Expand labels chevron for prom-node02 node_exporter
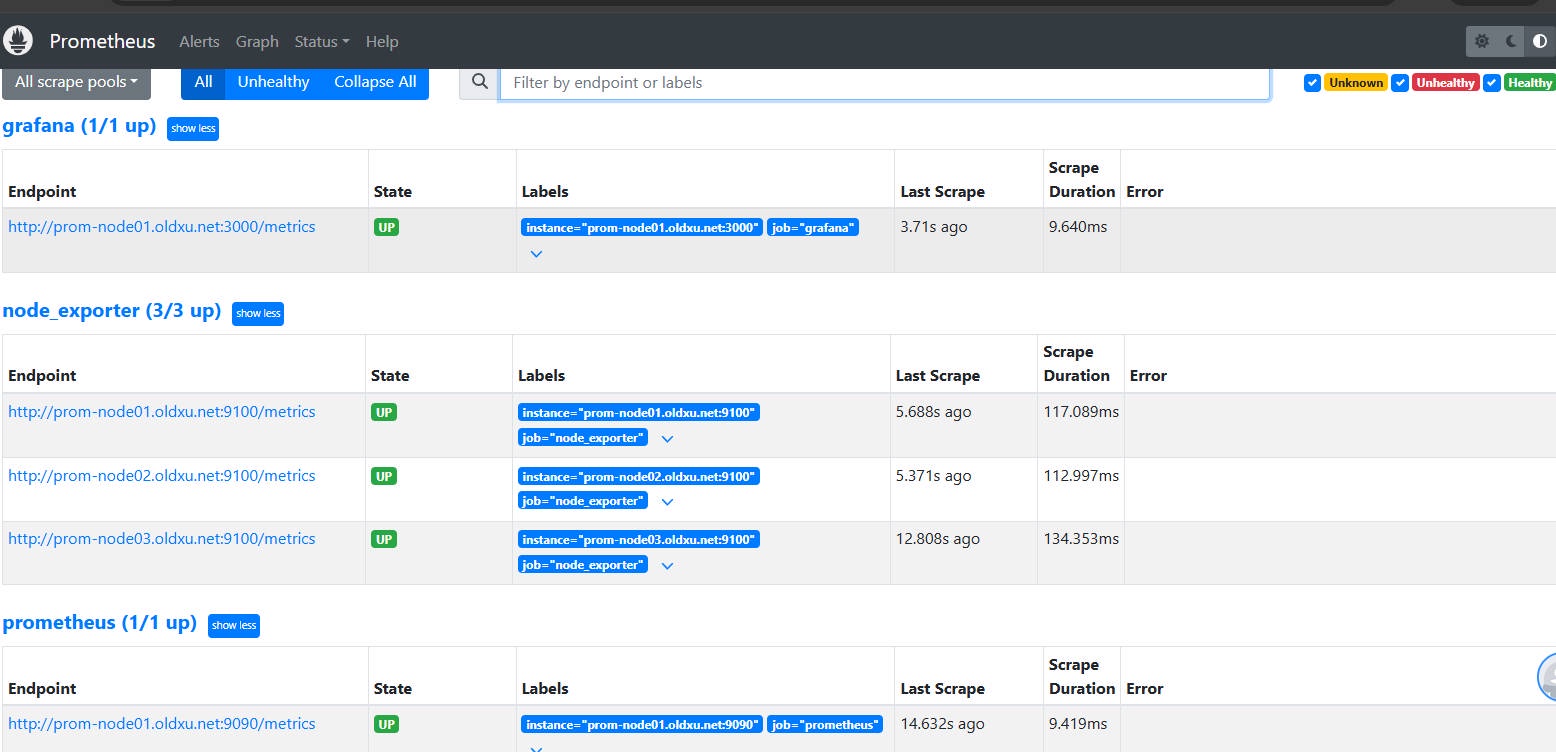Screen dimensions: 1556x752 668,502
